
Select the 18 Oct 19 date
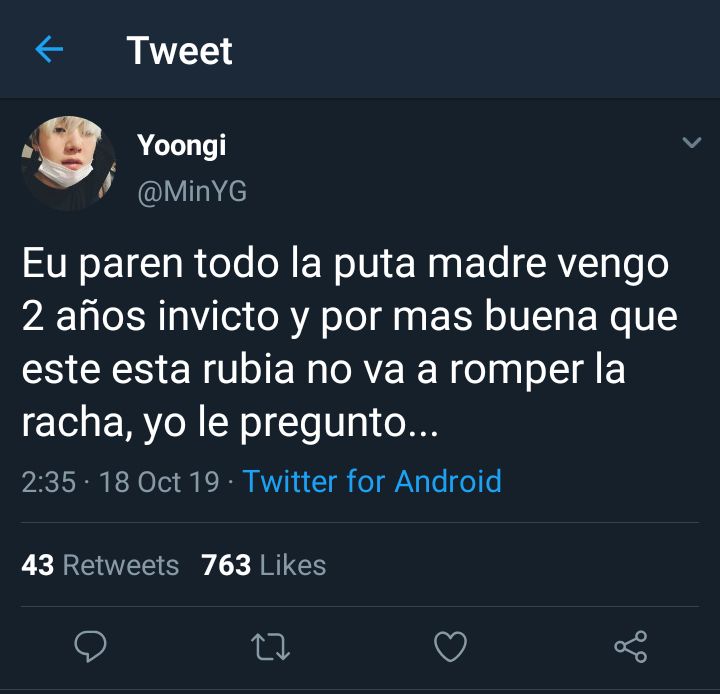[159, 482]
